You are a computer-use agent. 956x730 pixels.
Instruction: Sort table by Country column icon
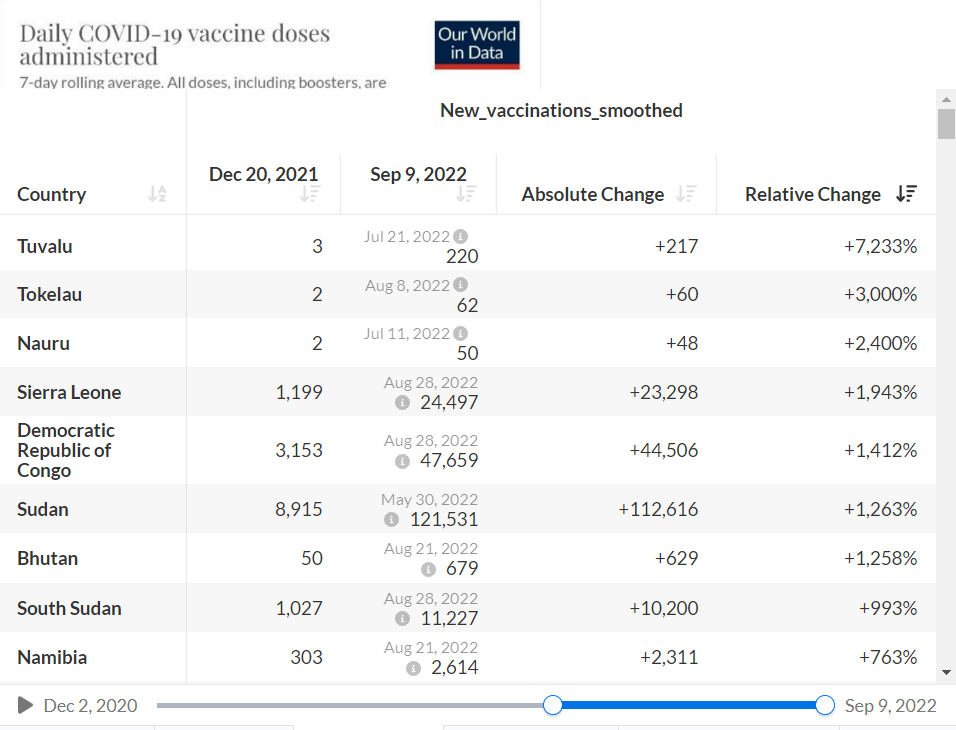(157, 194)
